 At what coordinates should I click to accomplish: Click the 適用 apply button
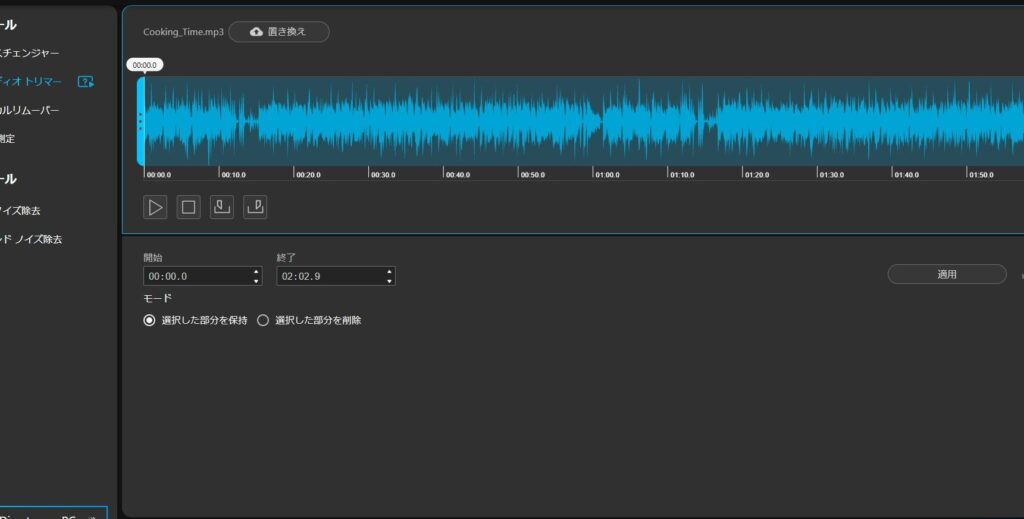point(946,274)
